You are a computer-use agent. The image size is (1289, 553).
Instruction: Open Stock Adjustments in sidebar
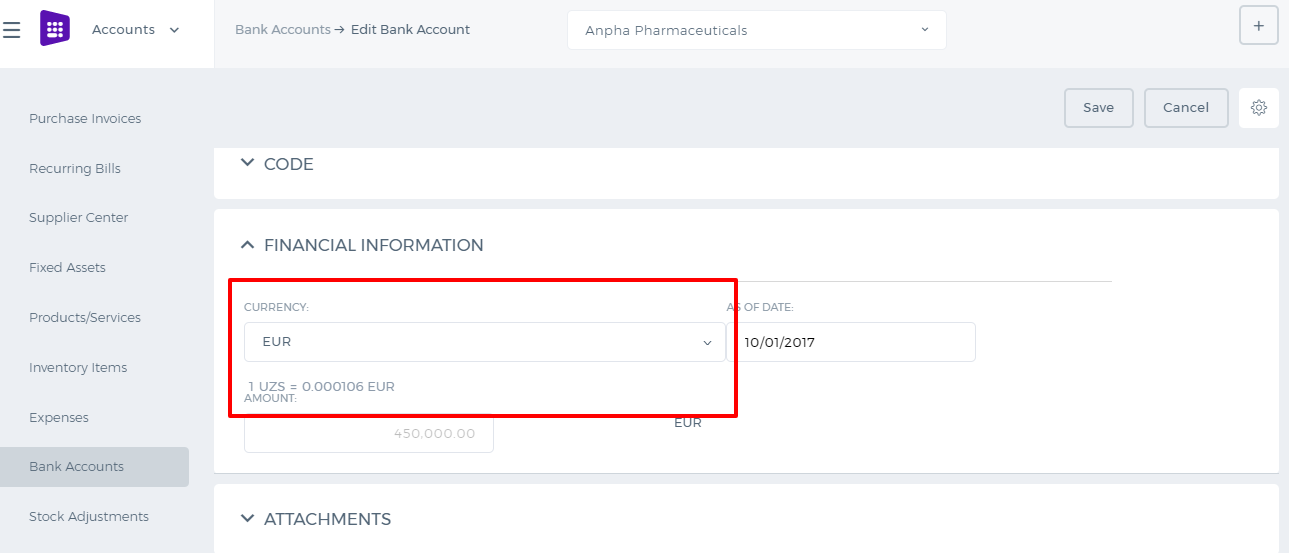89,517
